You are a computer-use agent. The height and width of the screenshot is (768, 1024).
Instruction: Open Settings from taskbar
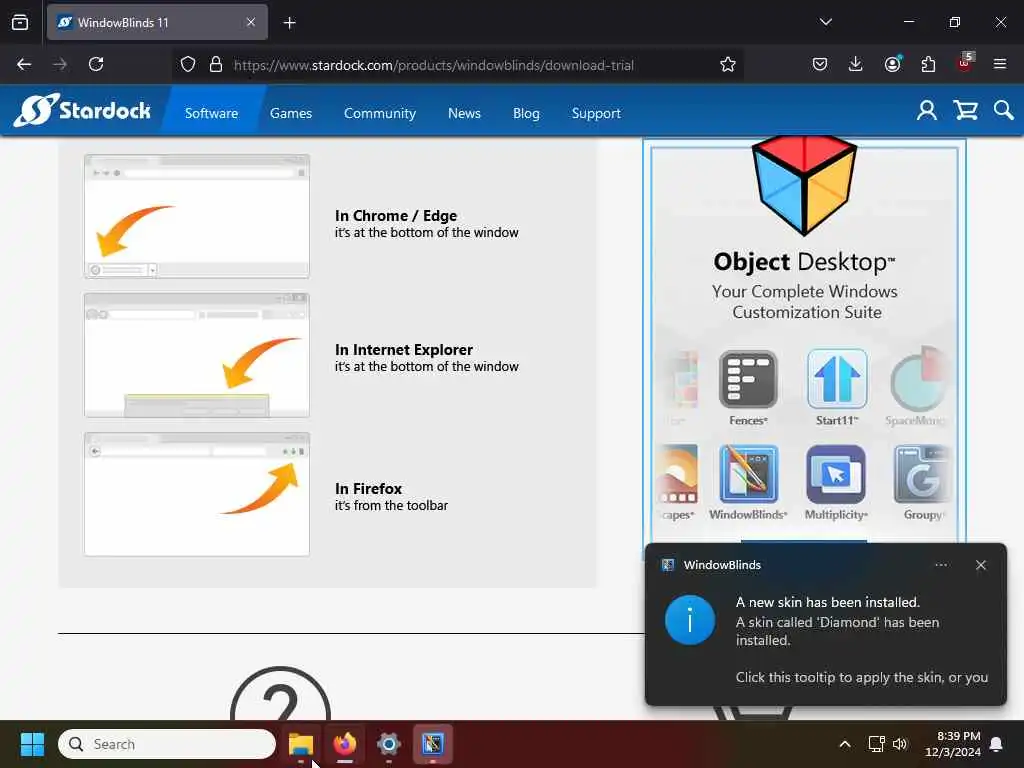[389, 744]
